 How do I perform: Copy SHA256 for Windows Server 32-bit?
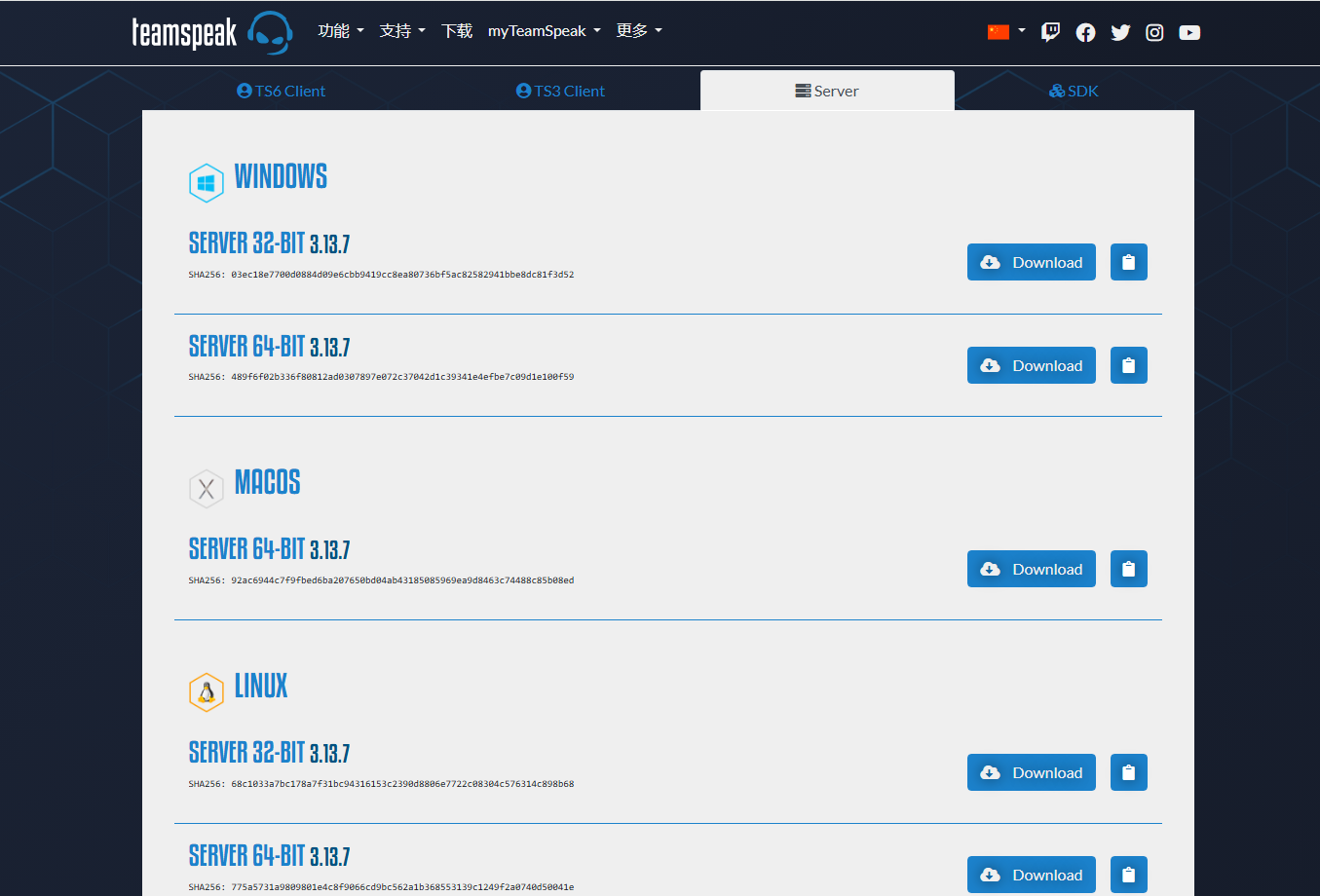point(1128,262)
